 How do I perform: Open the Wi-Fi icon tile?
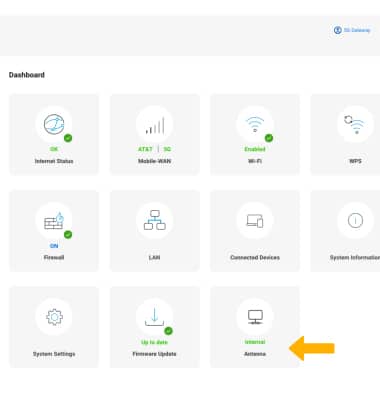(255, 124)
